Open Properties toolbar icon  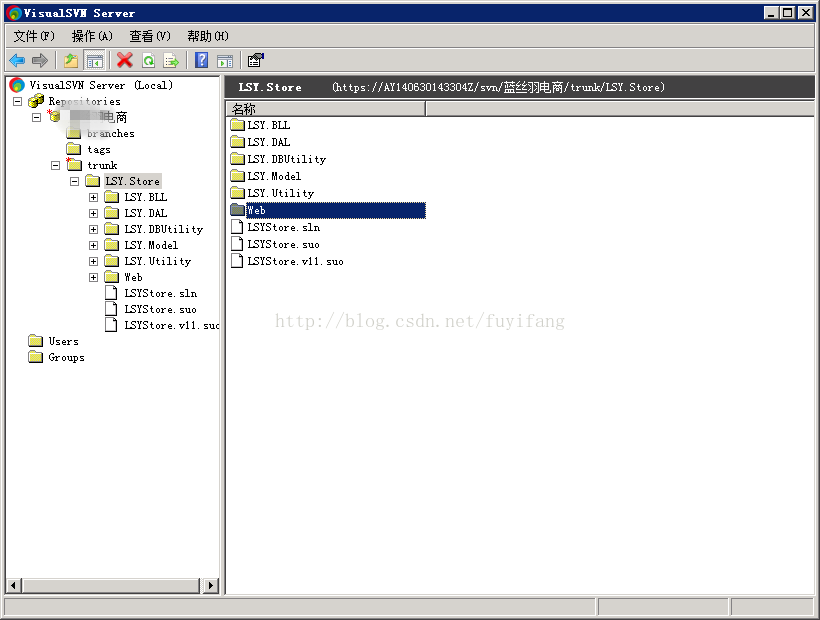point(255,61)
